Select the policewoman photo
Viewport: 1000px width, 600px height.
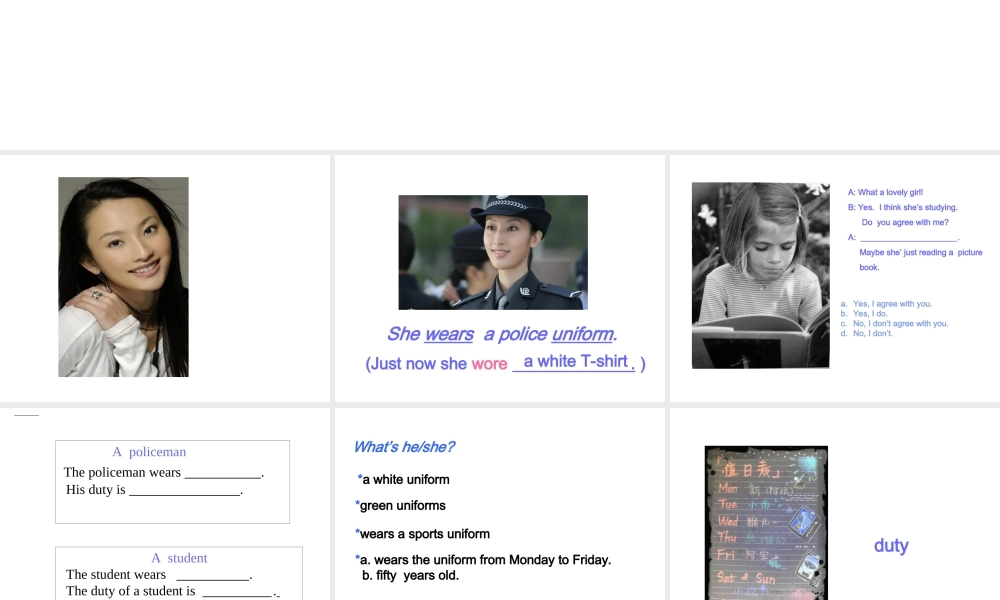(x=493, y=252)
